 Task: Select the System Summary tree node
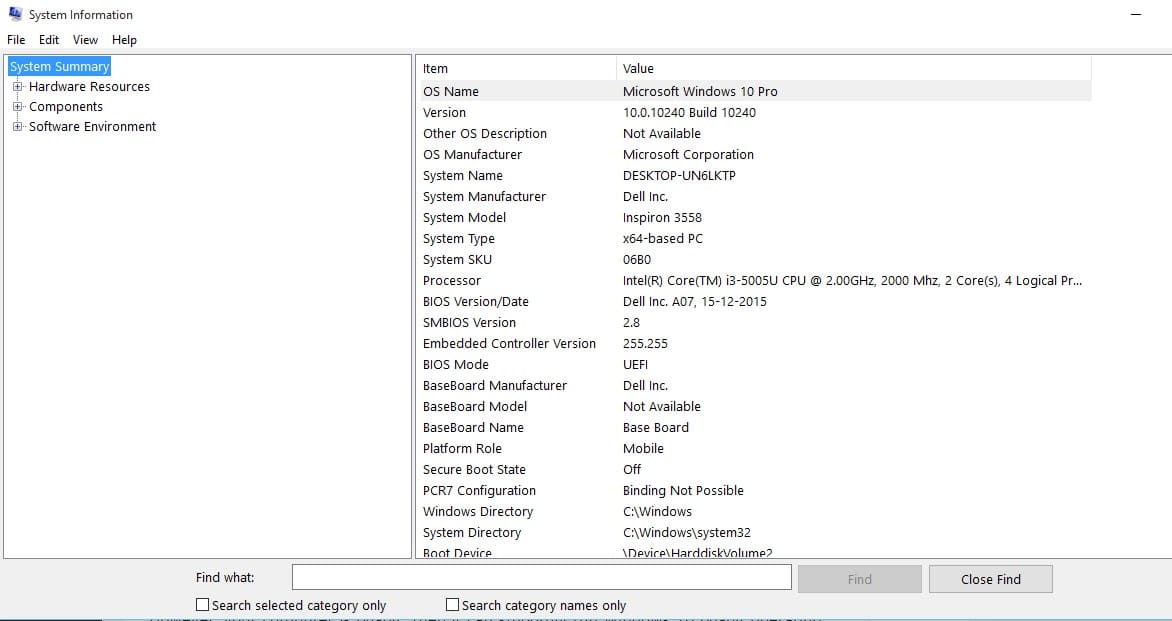(x=59, y=67)
